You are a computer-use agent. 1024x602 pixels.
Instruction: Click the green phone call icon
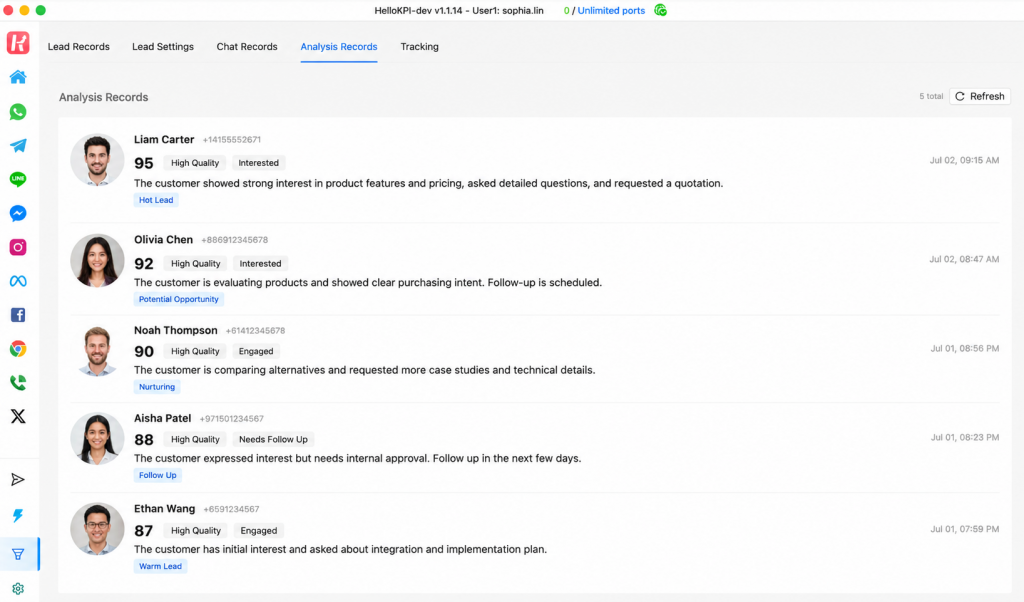point(18,383)
